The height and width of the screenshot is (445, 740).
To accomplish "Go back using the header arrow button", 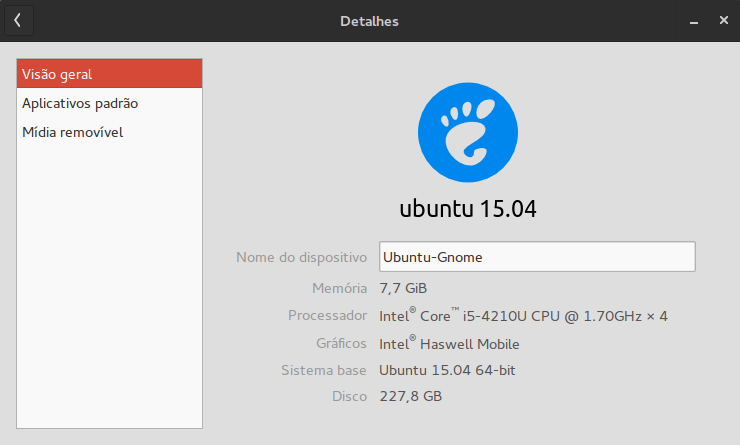I will tap(19, 21).
